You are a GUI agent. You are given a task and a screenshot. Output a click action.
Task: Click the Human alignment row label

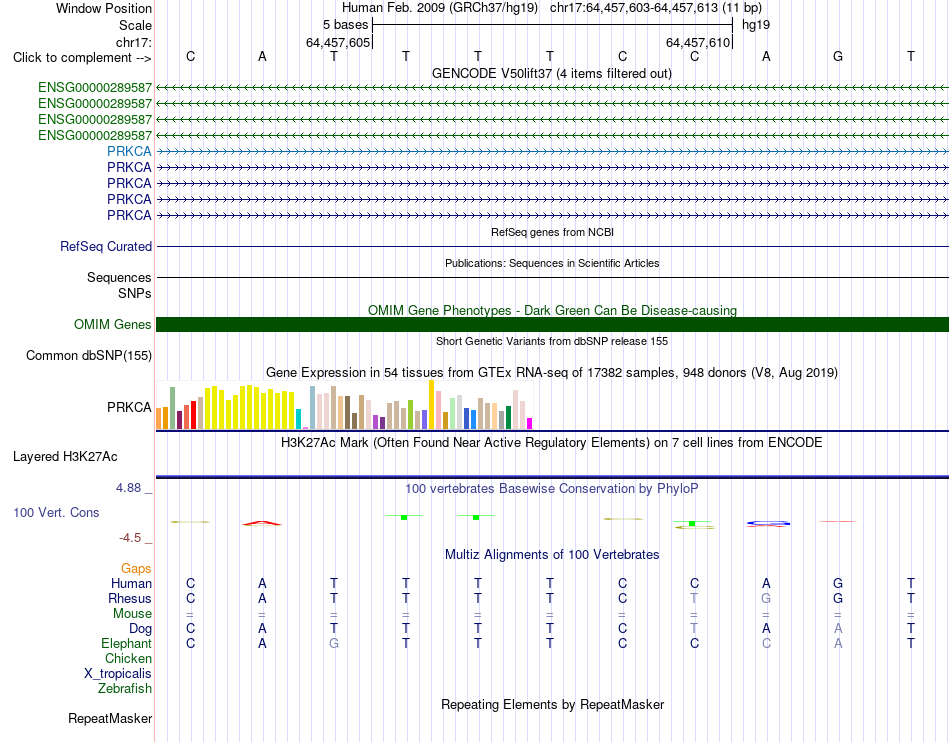[x=131, y=583]
